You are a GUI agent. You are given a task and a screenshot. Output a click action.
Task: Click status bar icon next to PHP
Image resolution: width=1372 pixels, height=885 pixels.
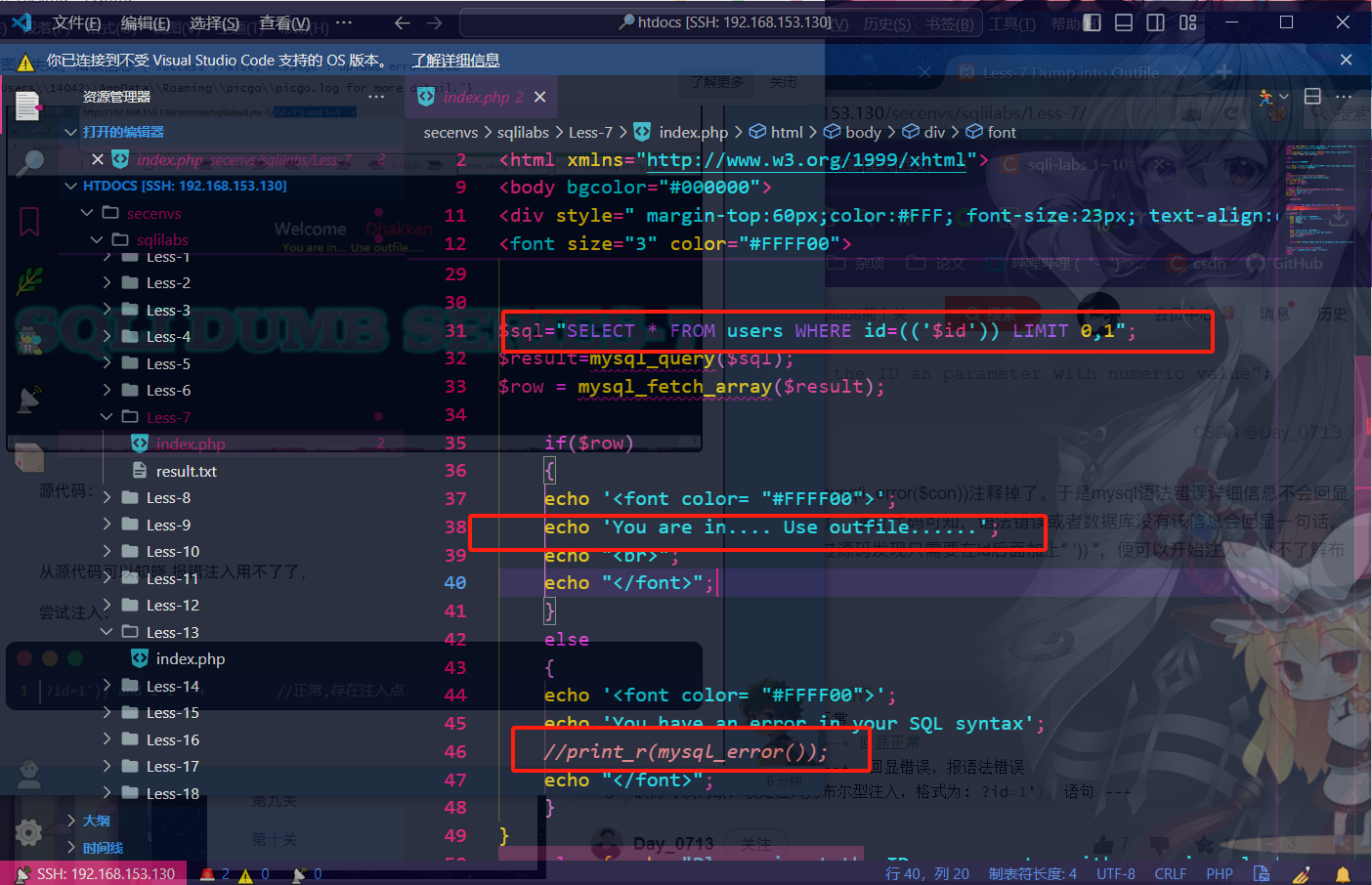pyautogui.click(x=1262, y=874)
